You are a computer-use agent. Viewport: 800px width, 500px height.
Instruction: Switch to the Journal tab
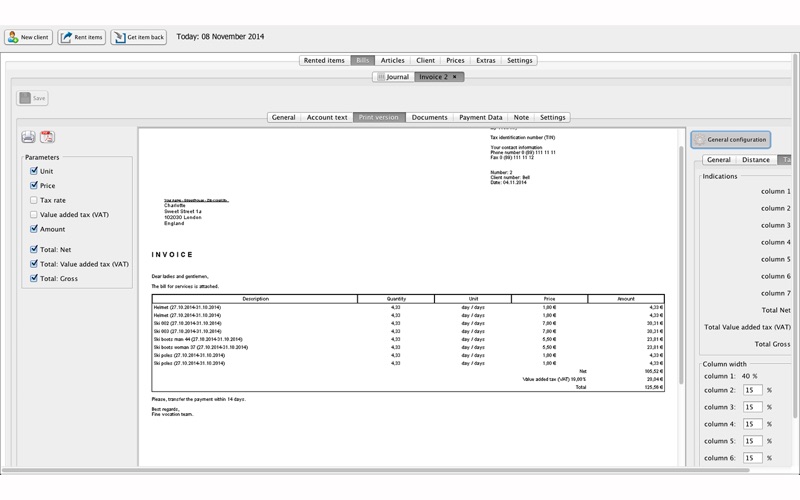point(393,77)
